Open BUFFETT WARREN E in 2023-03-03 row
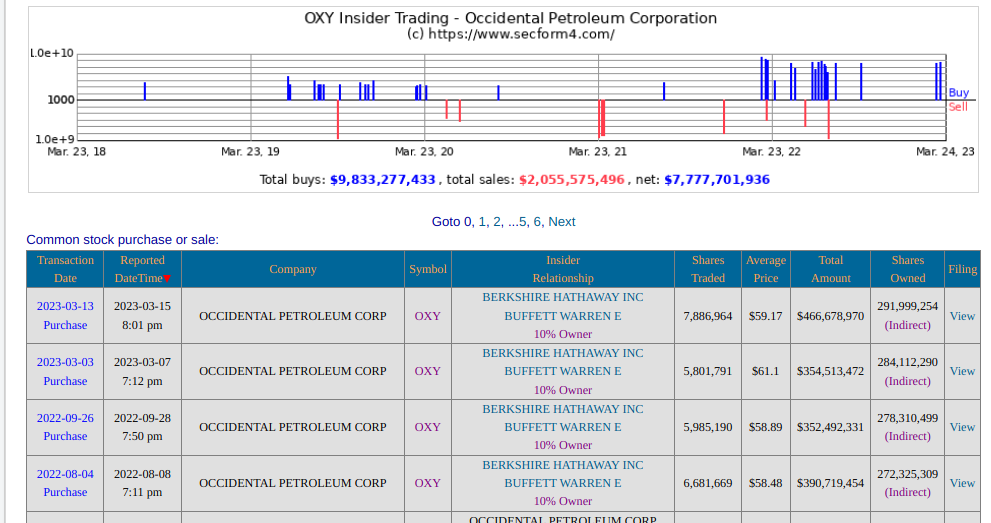 (562, 371)
